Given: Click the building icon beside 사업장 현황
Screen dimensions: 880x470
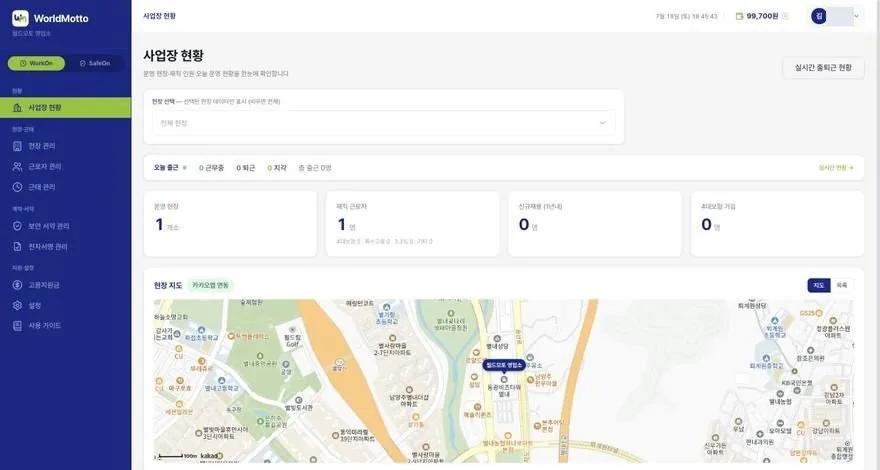Looking at the screenshot, I should [x=17, y=107].
